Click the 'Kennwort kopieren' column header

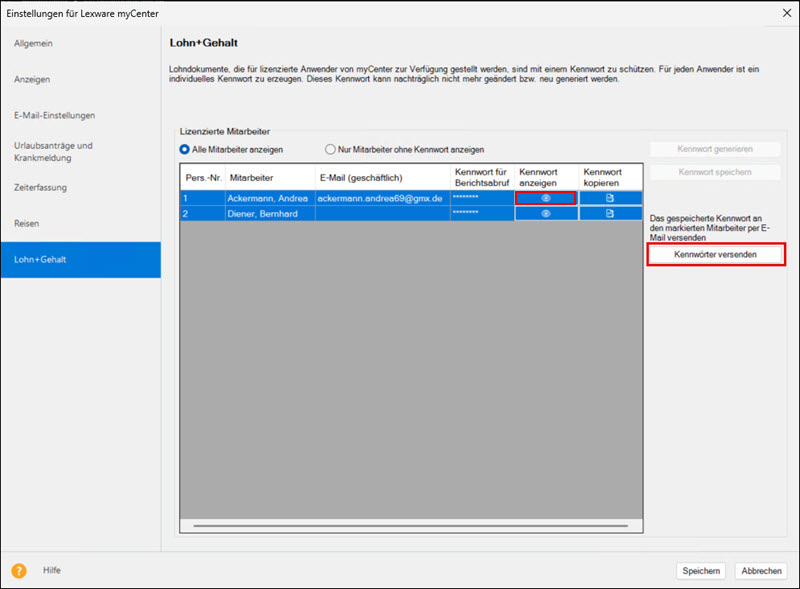(x=610, y=178)
